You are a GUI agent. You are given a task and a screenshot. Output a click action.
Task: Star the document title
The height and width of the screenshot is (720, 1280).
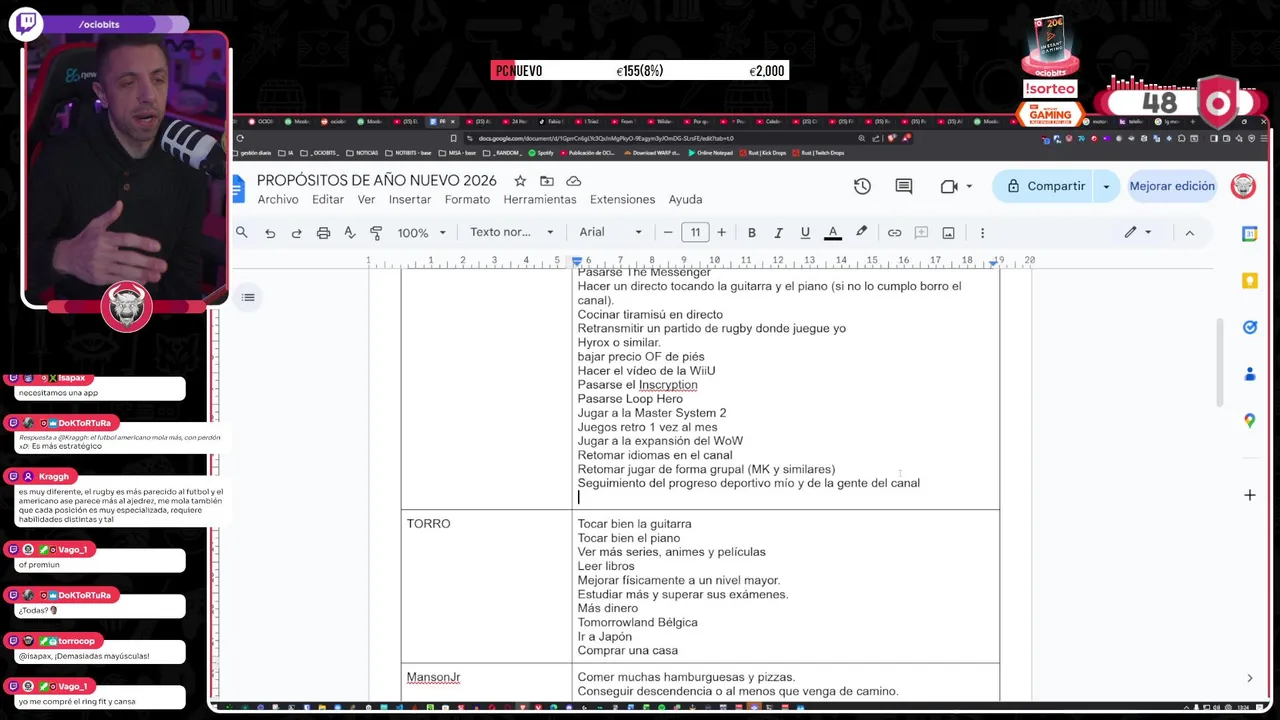pyautogui.click(x=520, y=181)
